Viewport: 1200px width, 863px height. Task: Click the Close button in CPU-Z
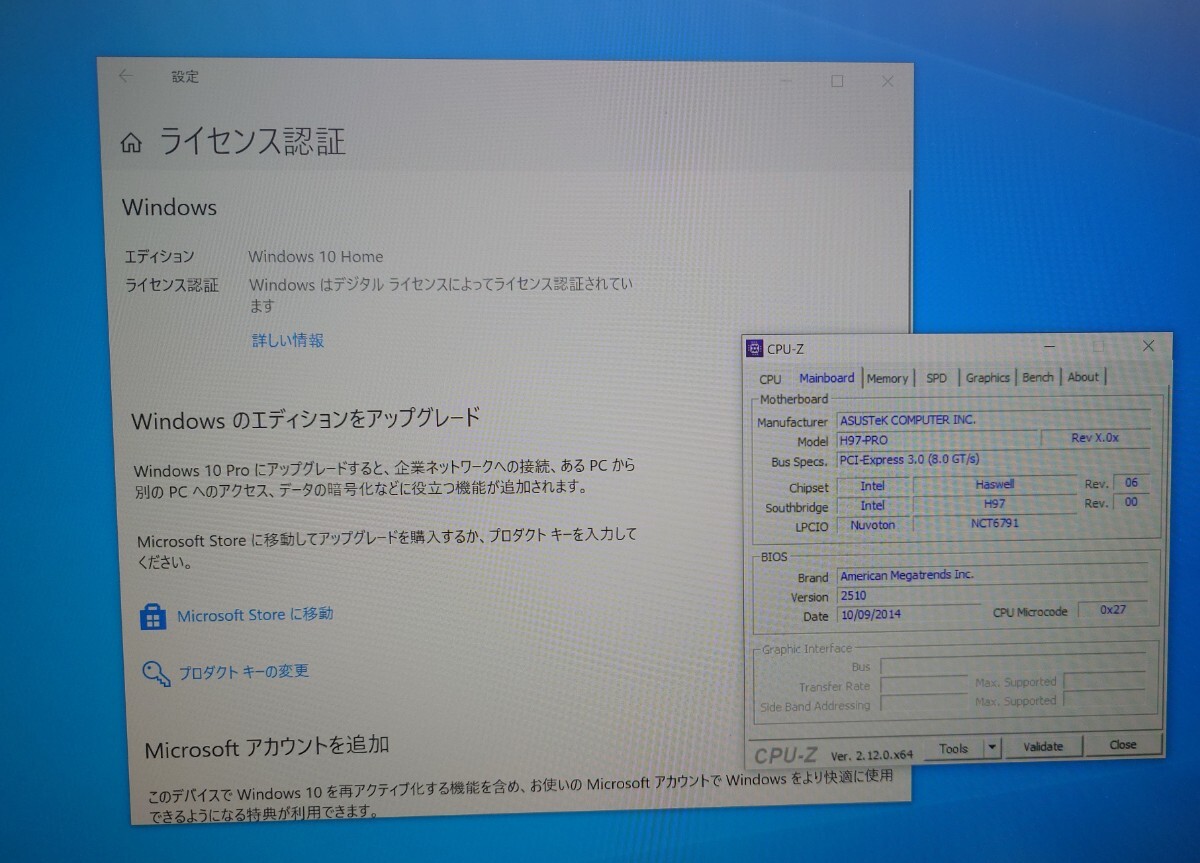click(x=1123, y=745)
